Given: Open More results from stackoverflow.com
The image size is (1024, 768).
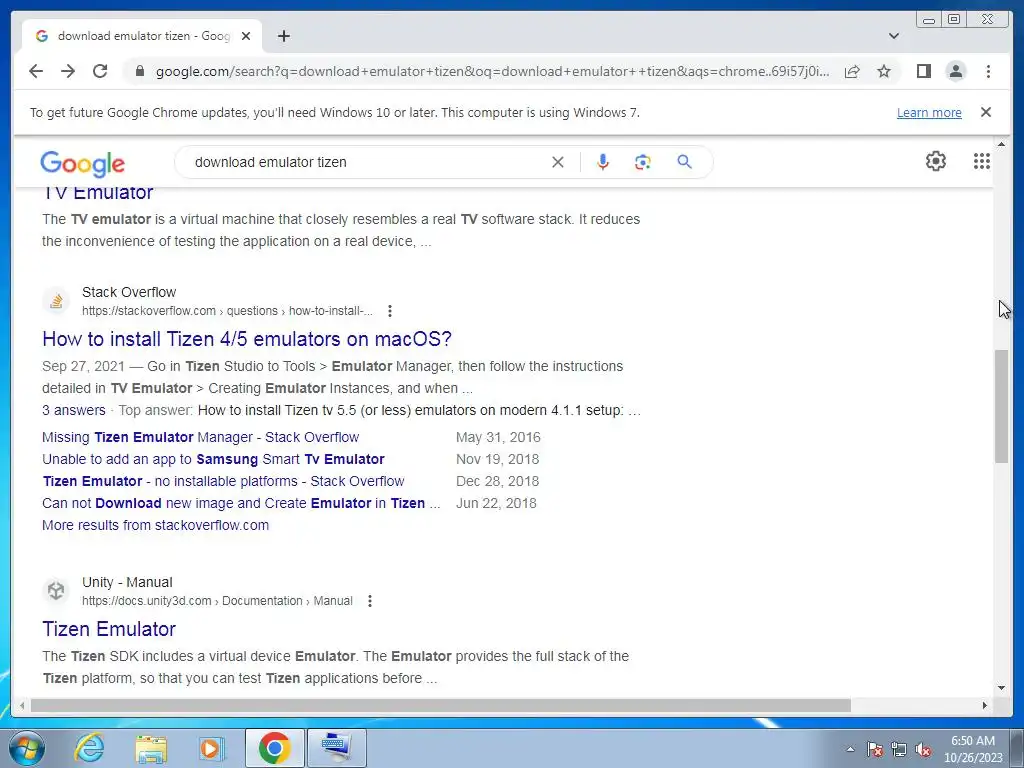Looking at the screenshot, I should pyautogui.click(x=155, y=525).
